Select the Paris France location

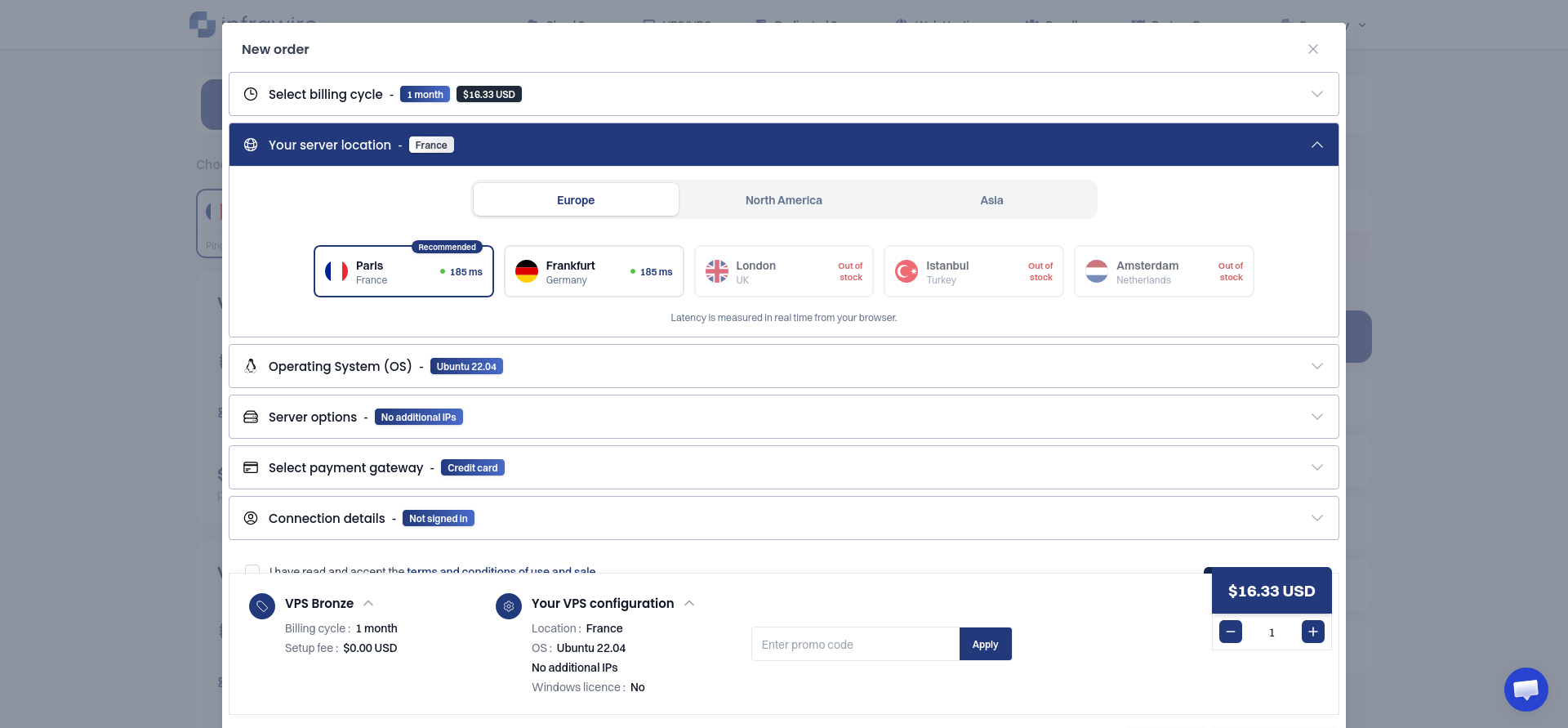click(x=404, y=271)
